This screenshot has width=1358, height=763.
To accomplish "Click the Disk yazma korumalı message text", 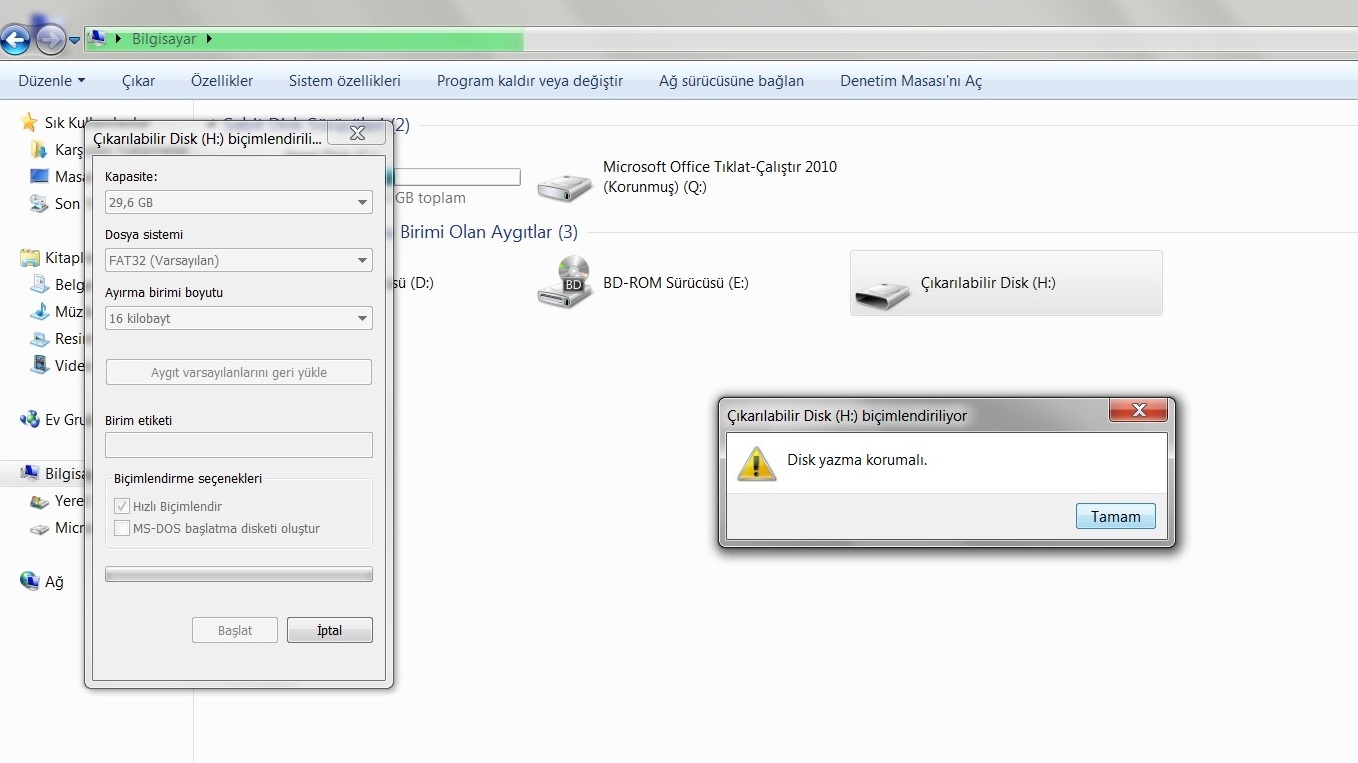I will point(857,461).
